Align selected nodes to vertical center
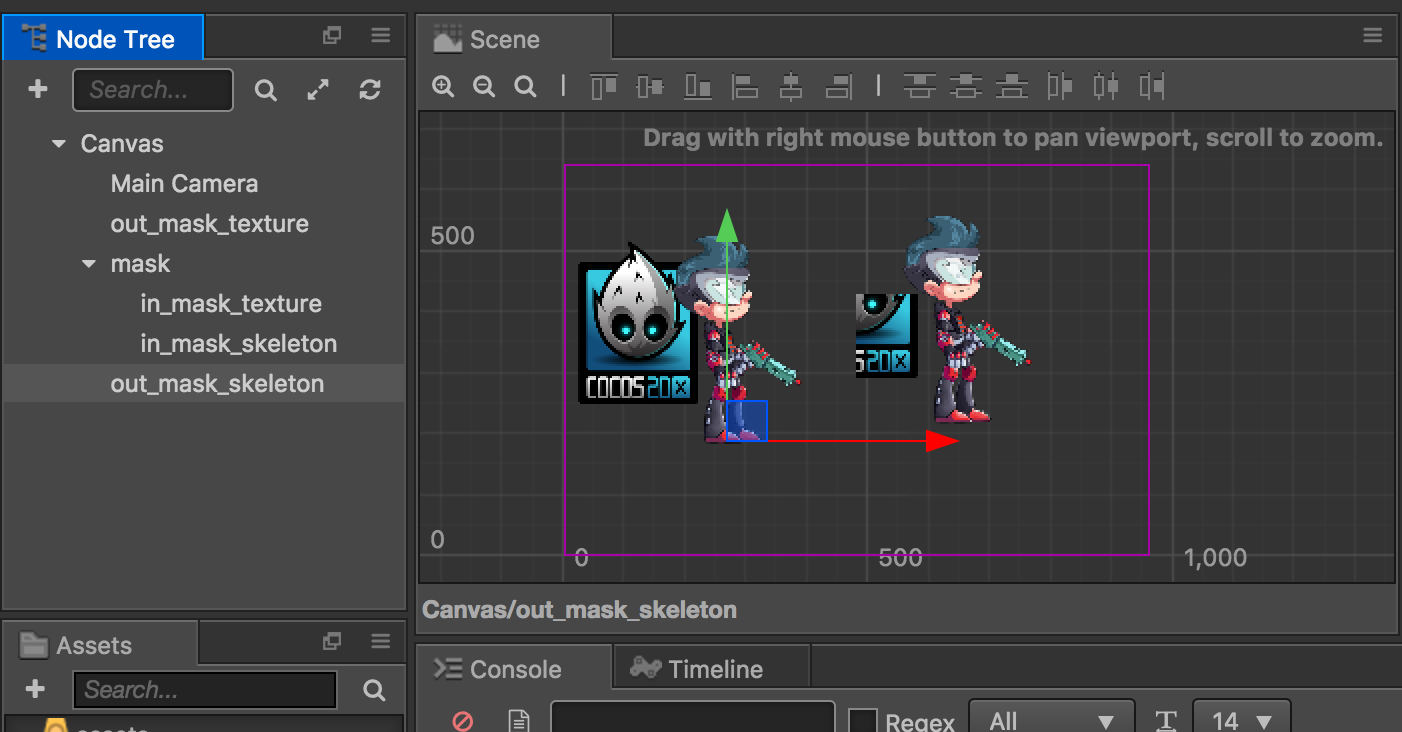 tap(651, 87)
